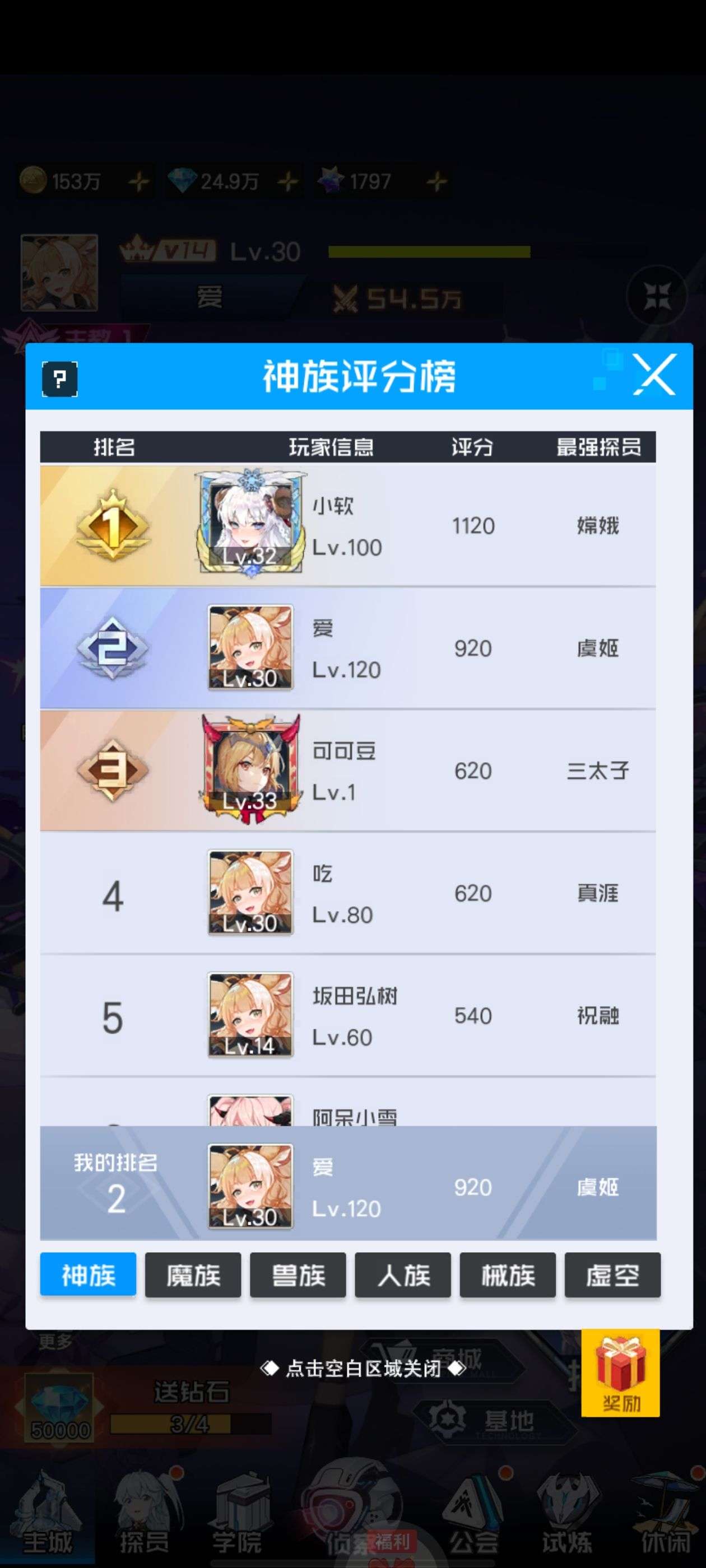
Task: Tap the gold rank 1 medal badge
Action: pyautogui.click(x=113, y=525)
